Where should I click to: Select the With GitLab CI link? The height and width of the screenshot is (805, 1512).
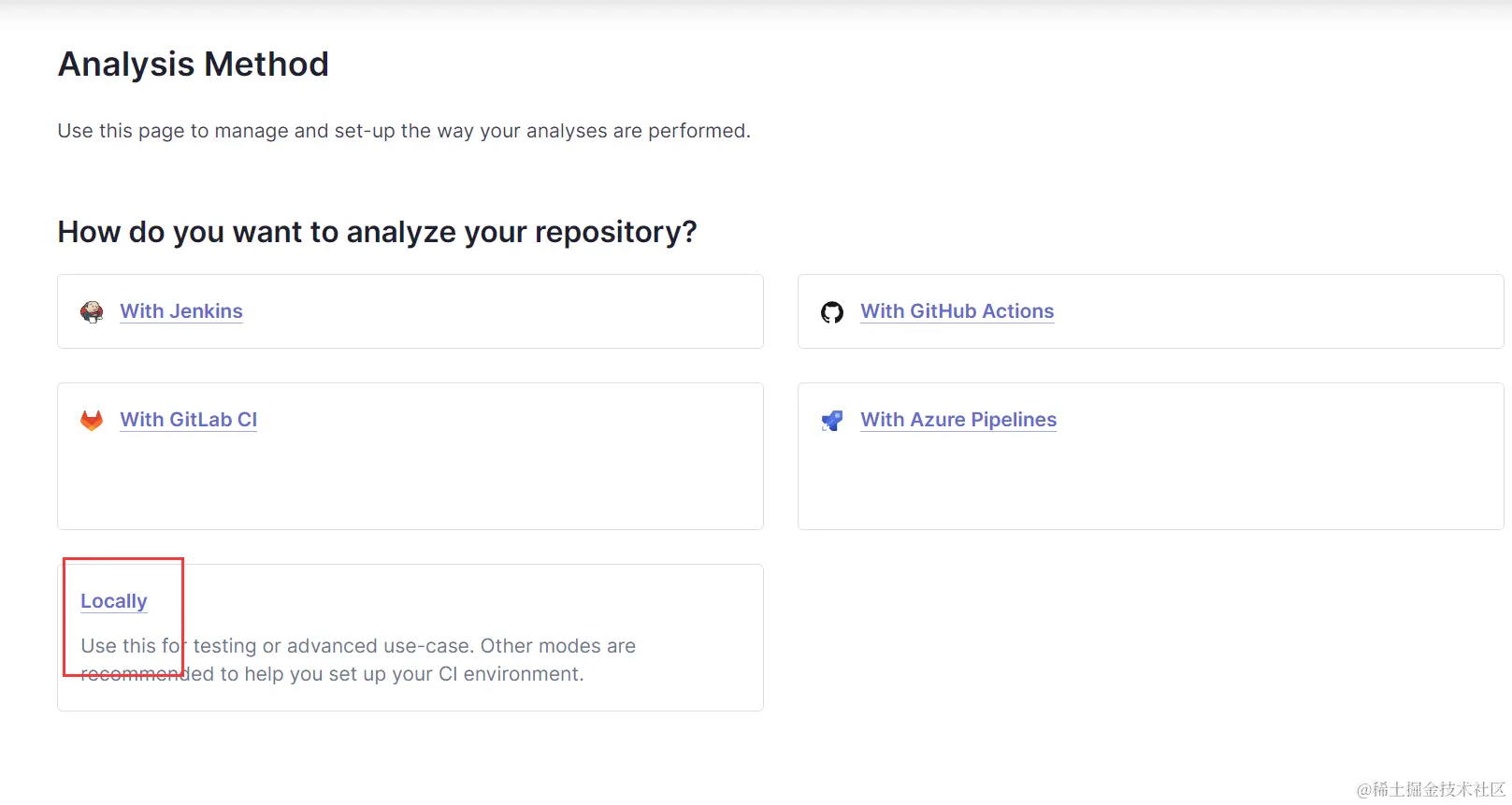(x=188, y=420)
